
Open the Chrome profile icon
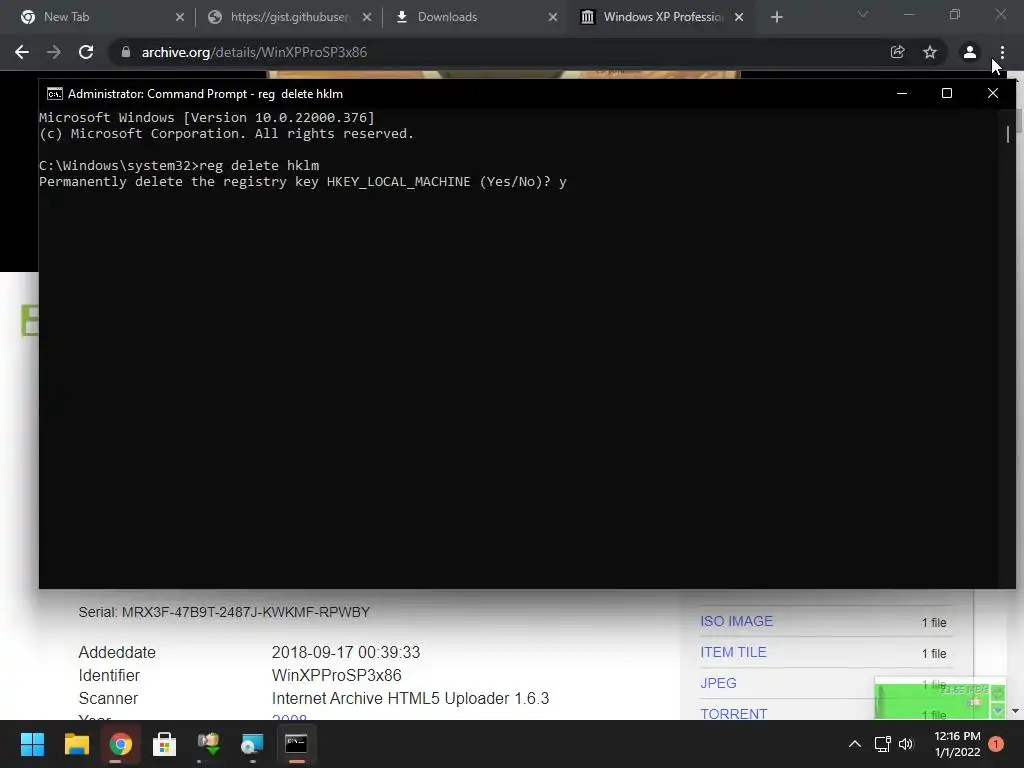970,52
